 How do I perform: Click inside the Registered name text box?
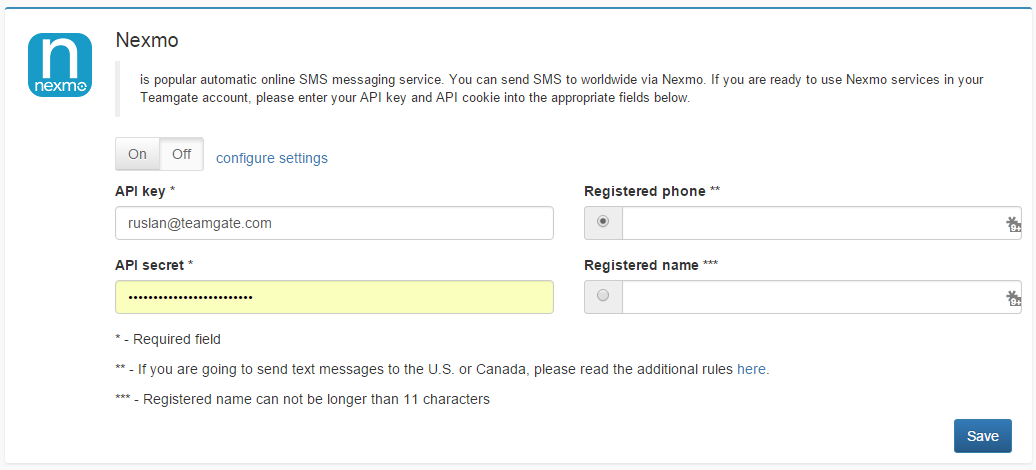point(821,297)
